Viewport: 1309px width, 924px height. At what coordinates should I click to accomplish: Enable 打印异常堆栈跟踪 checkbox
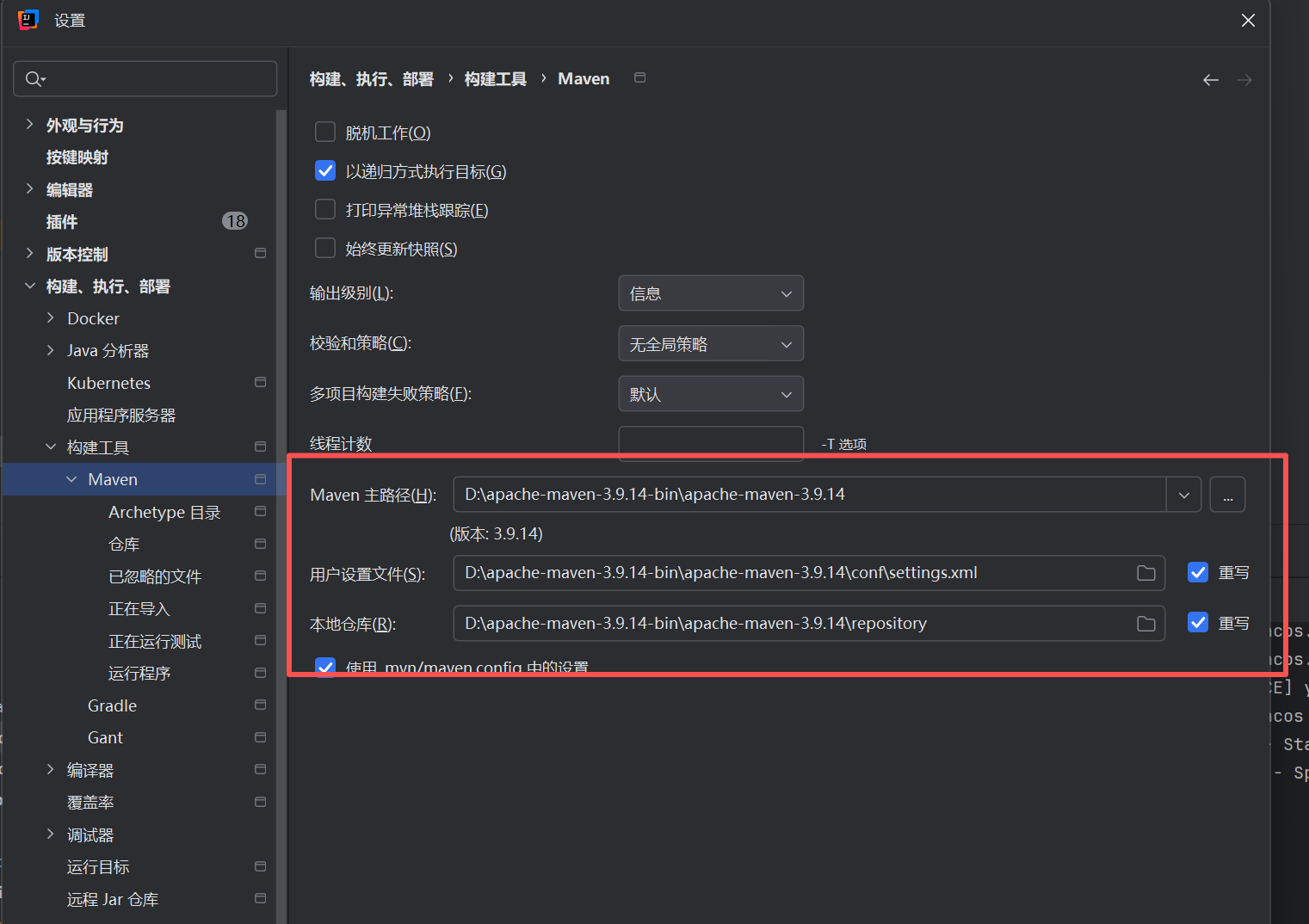coord(325,209)
